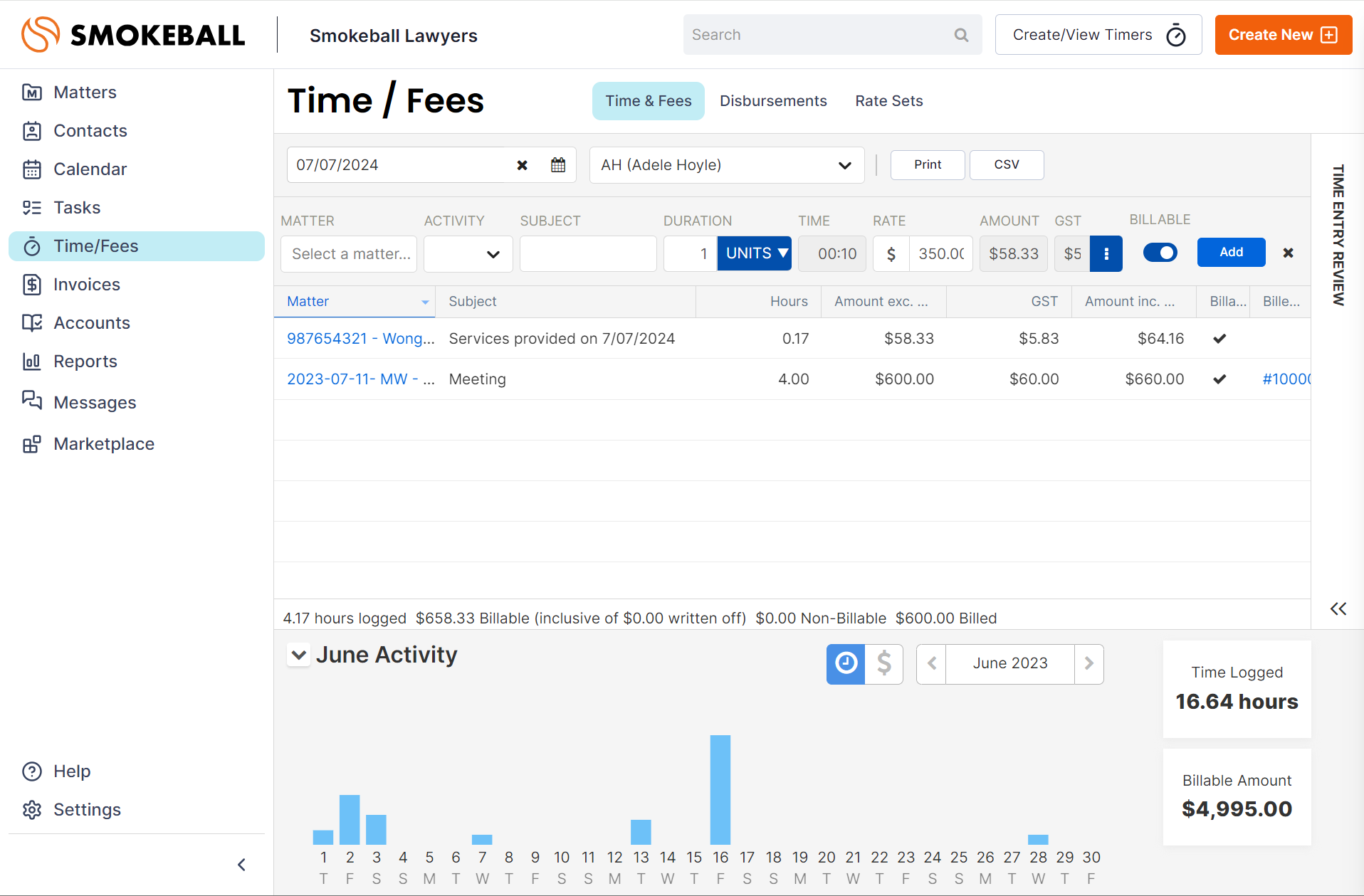Open the GST options three-dot menu
This screenshot has height=896, width=1364.
point(1106,254)
